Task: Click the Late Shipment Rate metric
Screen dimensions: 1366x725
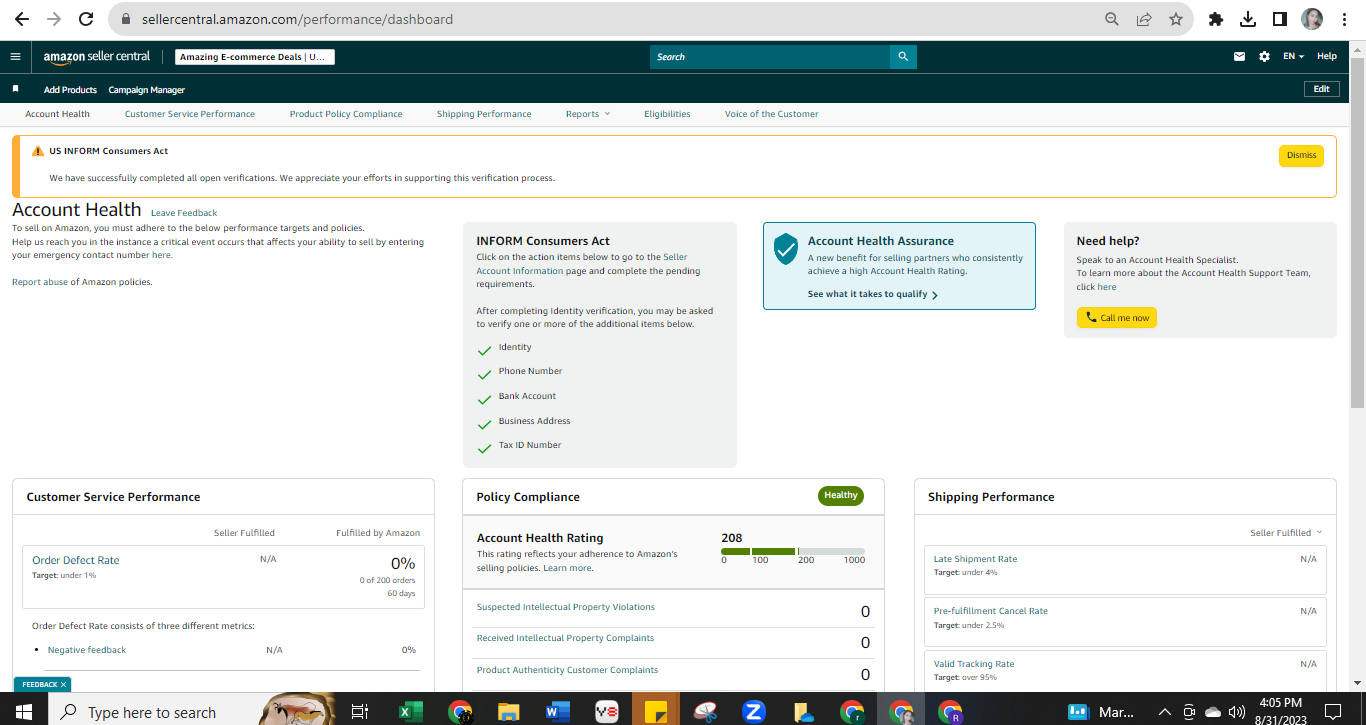Action: tap(975, 559)
